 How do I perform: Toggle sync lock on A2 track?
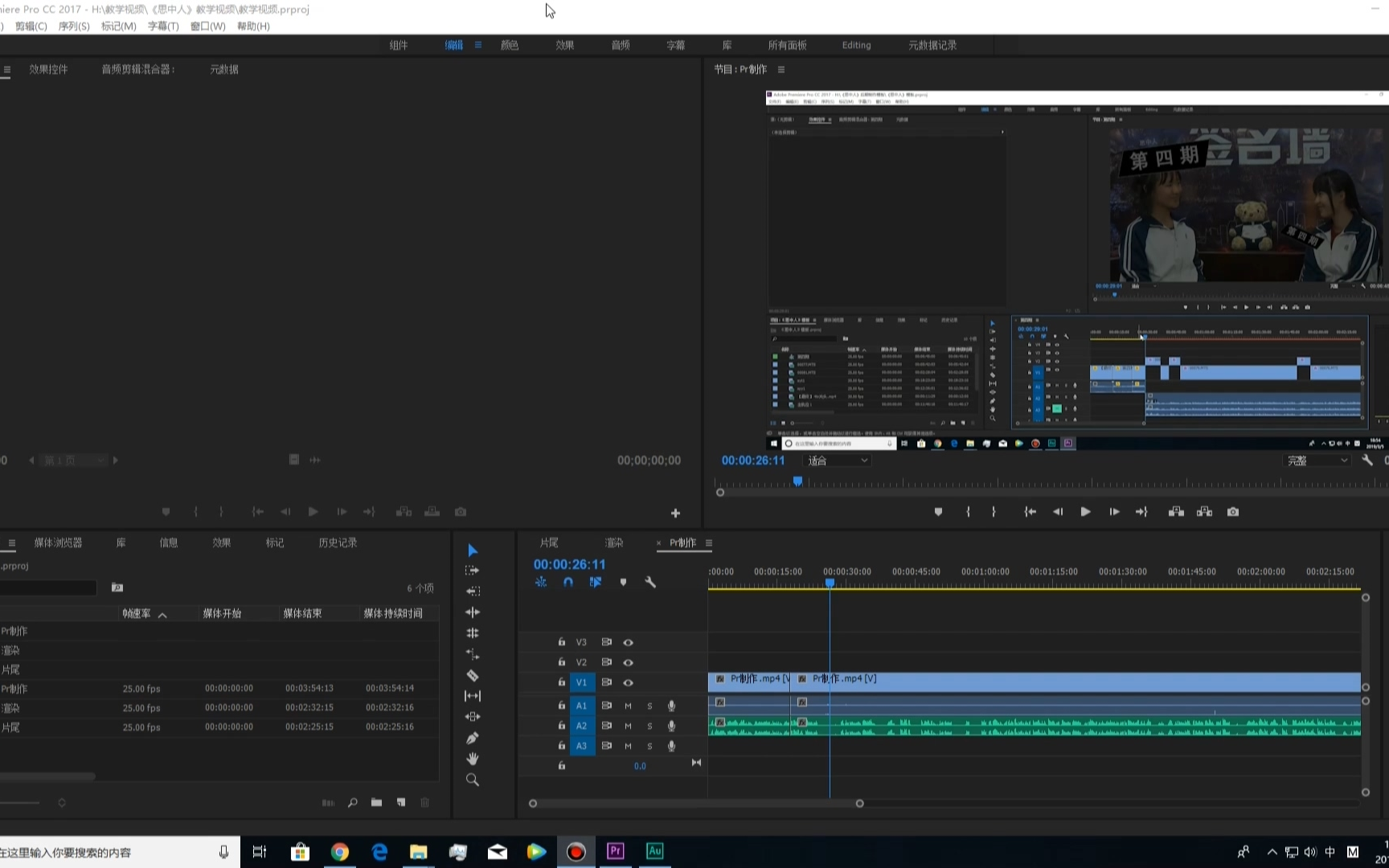tap(607, 726)
